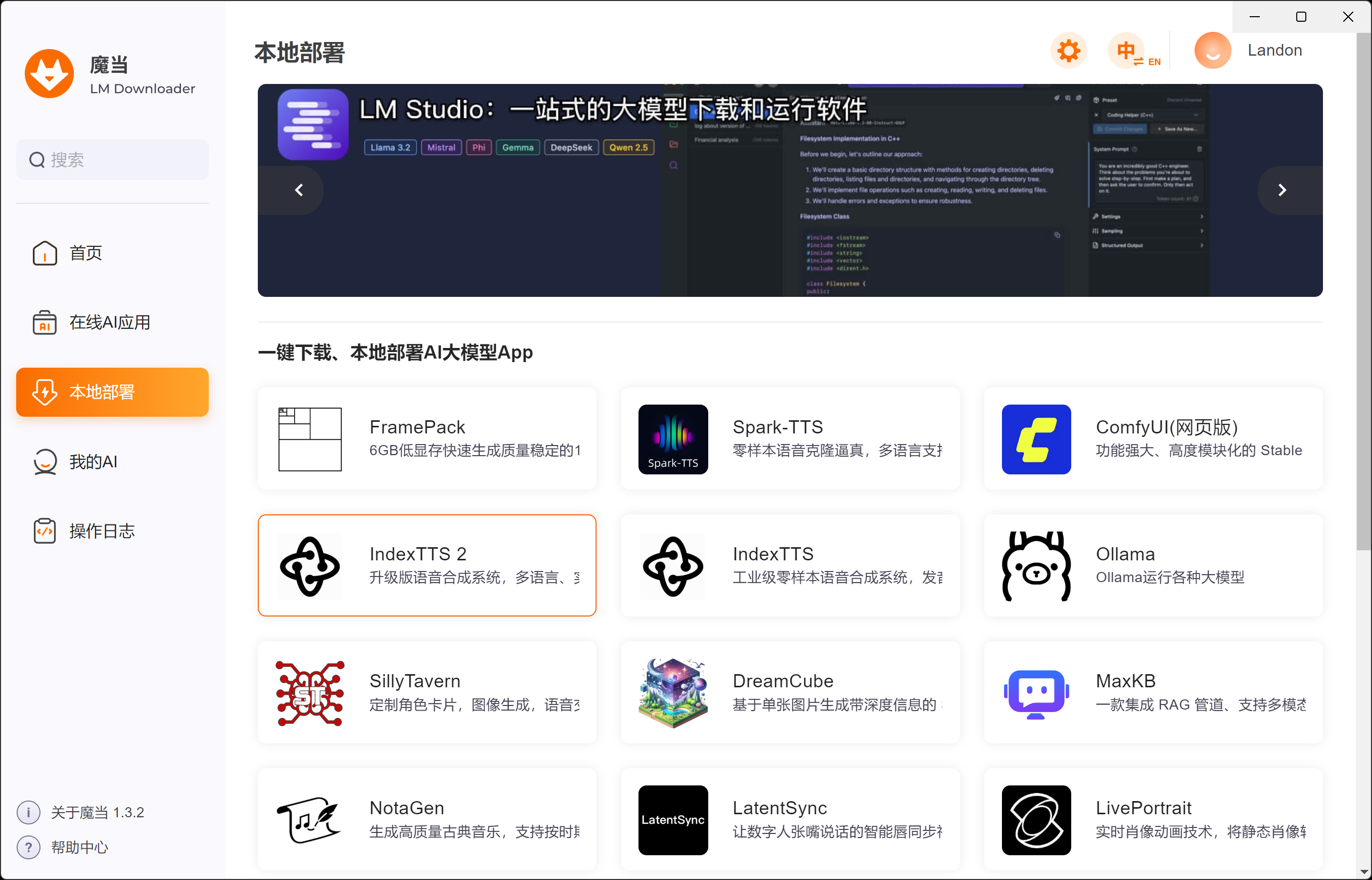Open settings via the orange gear icon
Screen dimensions: 1372x880
(x=1068, y=51)
